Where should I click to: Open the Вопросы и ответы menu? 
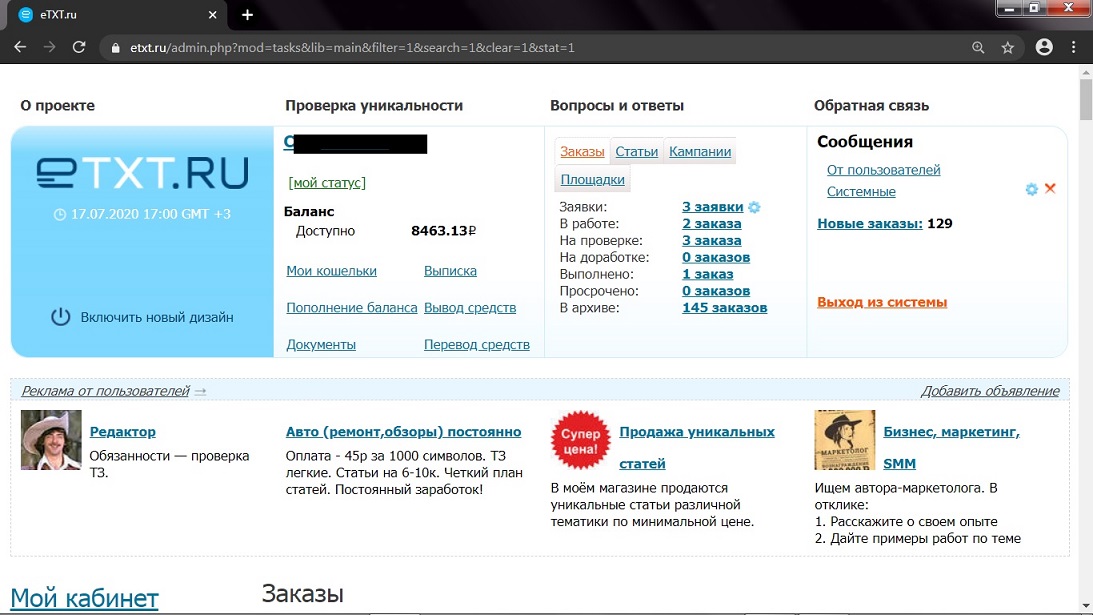coord(617,105)
